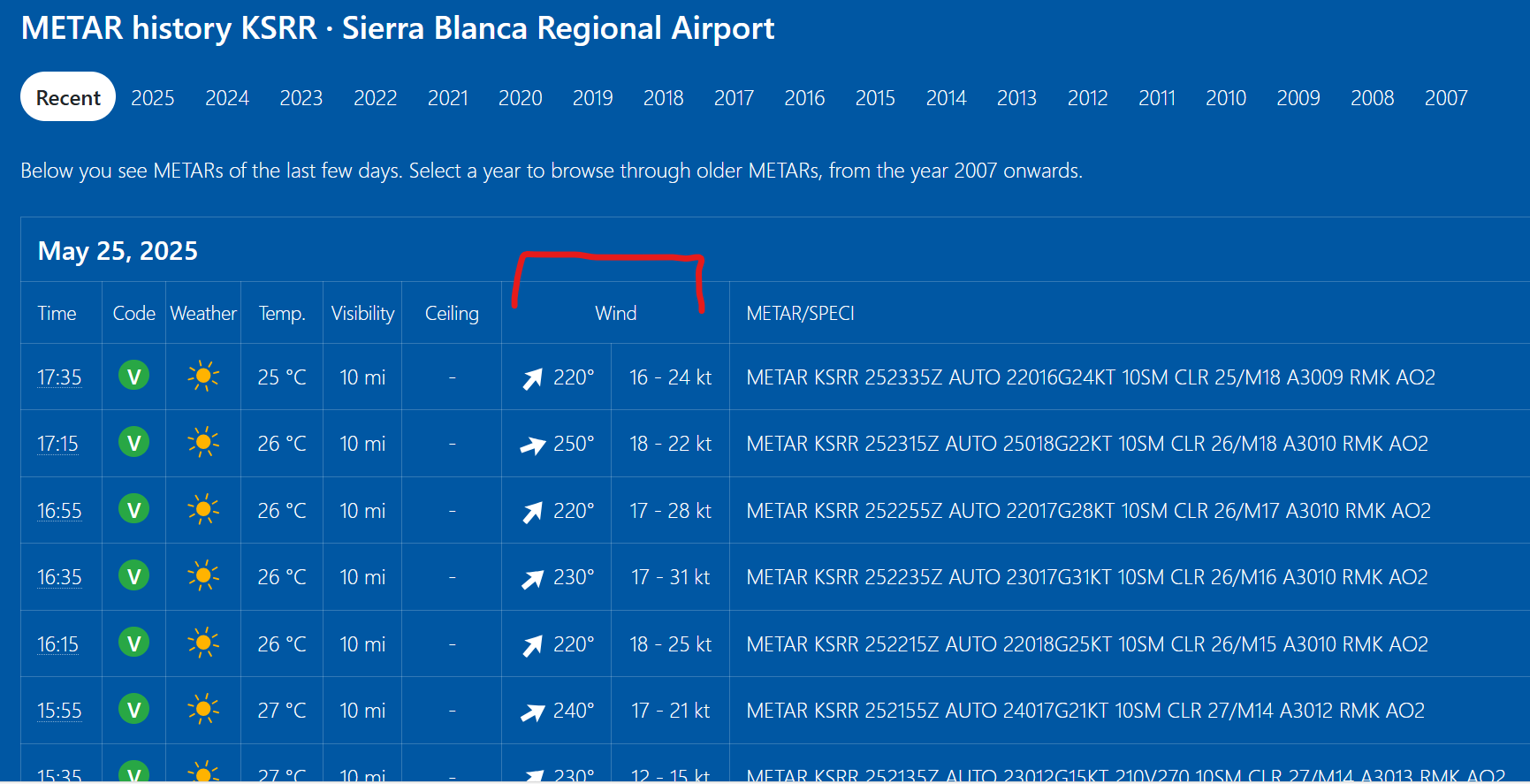Click the 250° wind arrow icon at 17:15
Viewport: 1530px width, 784px height.
(x=532, y=445)
